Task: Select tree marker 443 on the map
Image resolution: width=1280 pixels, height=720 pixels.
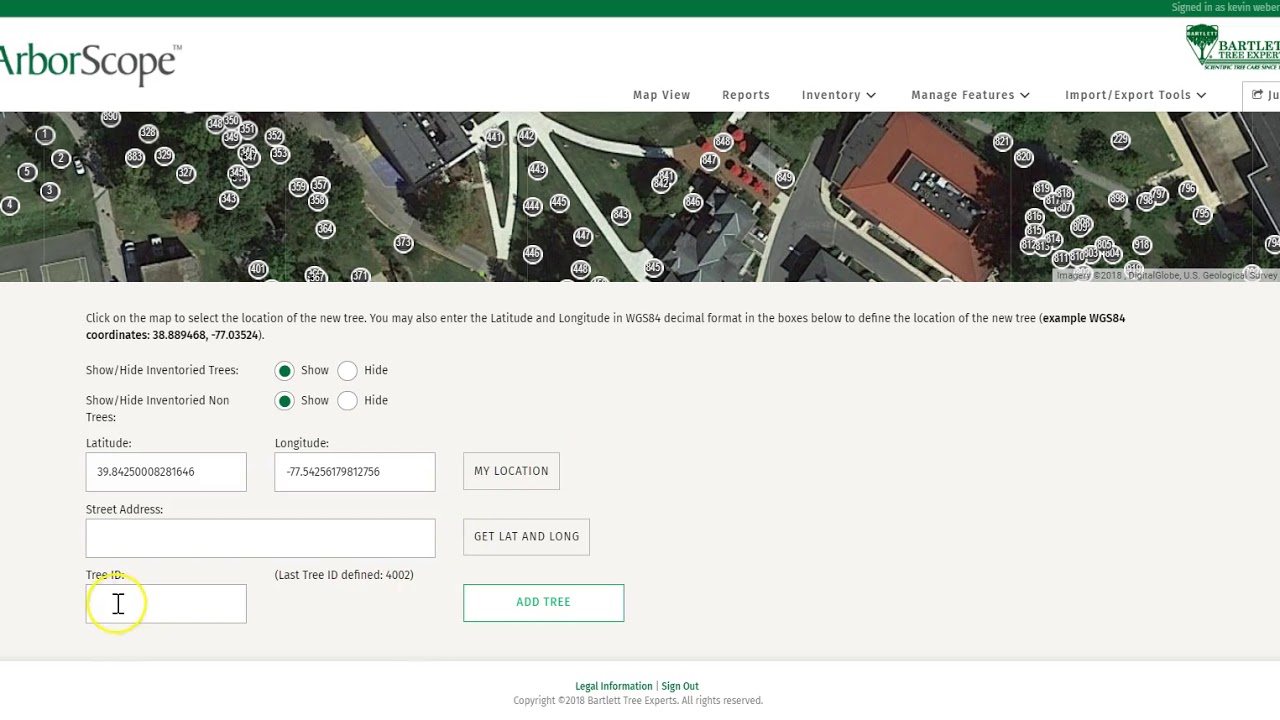Action: [x=537, y=169]
